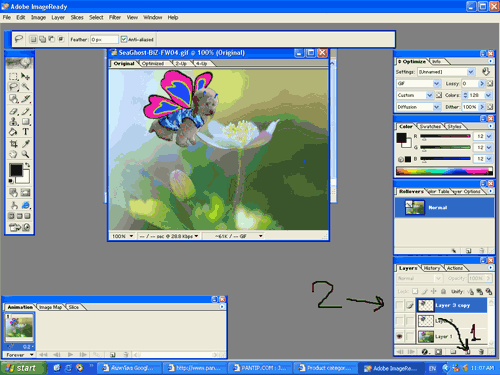Open the Slices menu
500x375 pixels.
[77, 17]
